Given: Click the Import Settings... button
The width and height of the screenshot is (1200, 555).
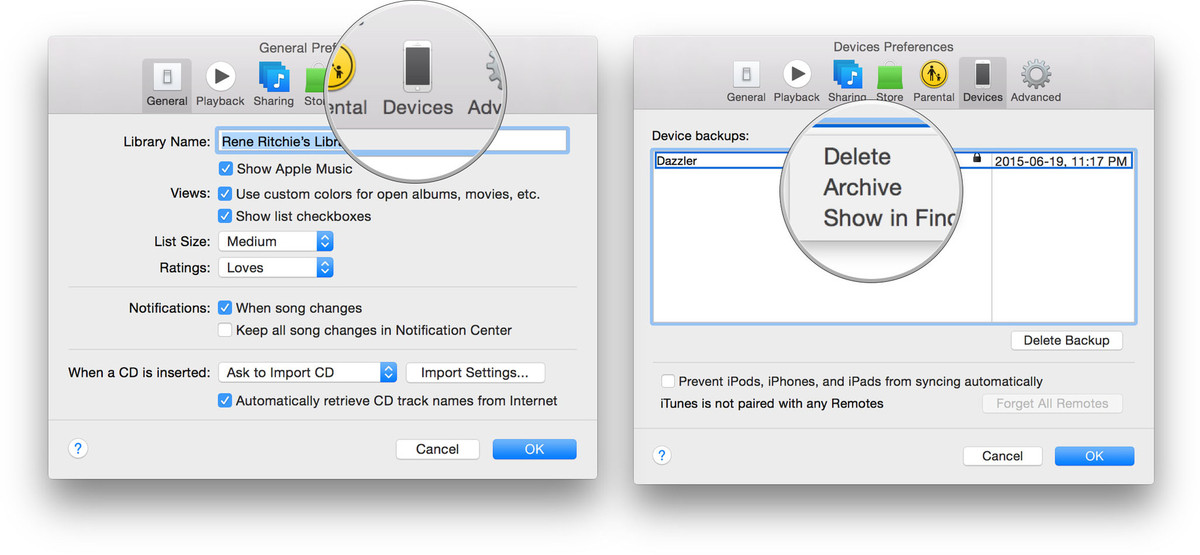Looking at the screenshot, I should pos(475,372).
